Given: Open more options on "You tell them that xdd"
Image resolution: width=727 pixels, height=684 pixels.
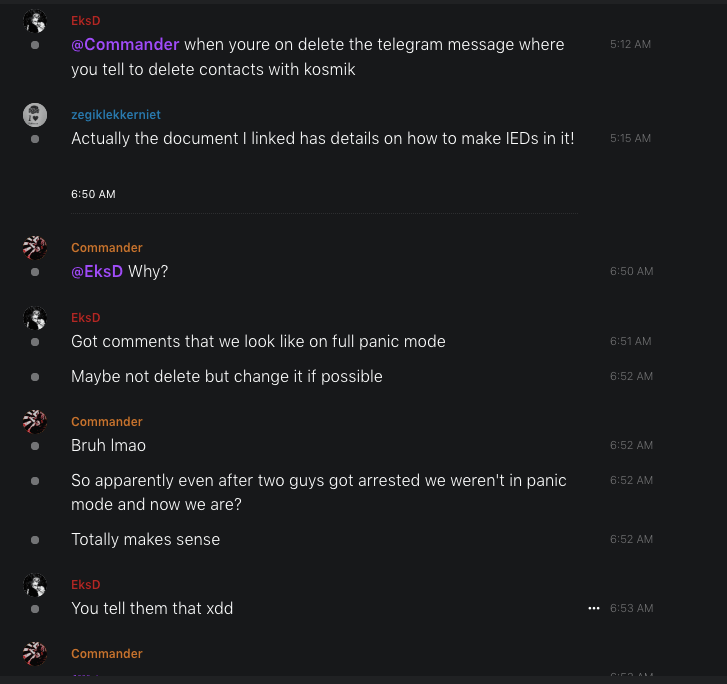Looking at the screenshot, I should pos(594,608).
